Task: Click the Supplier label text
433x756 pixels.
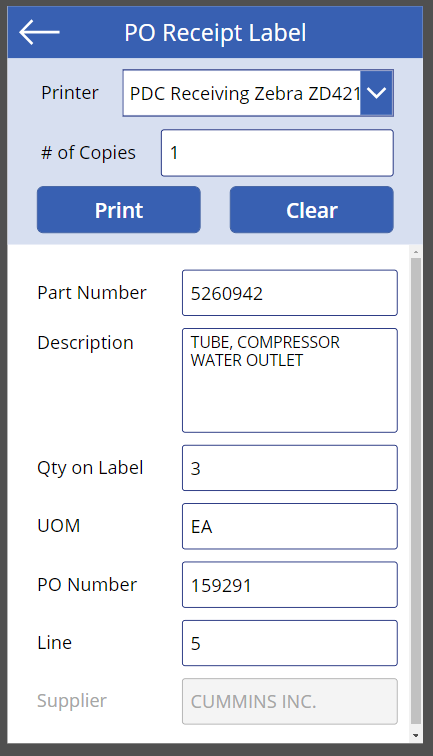Action: (x=72, y=701)
